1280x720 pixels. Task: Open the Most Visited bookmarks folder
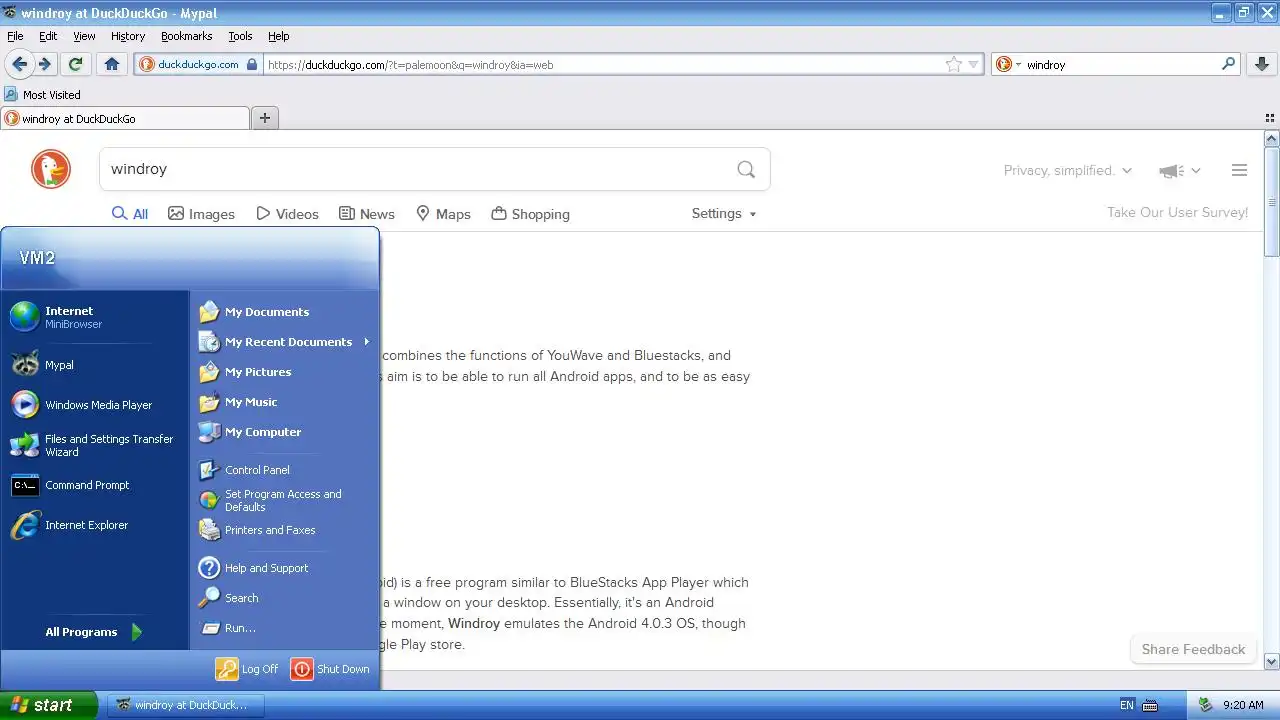(x=43, y=94)
